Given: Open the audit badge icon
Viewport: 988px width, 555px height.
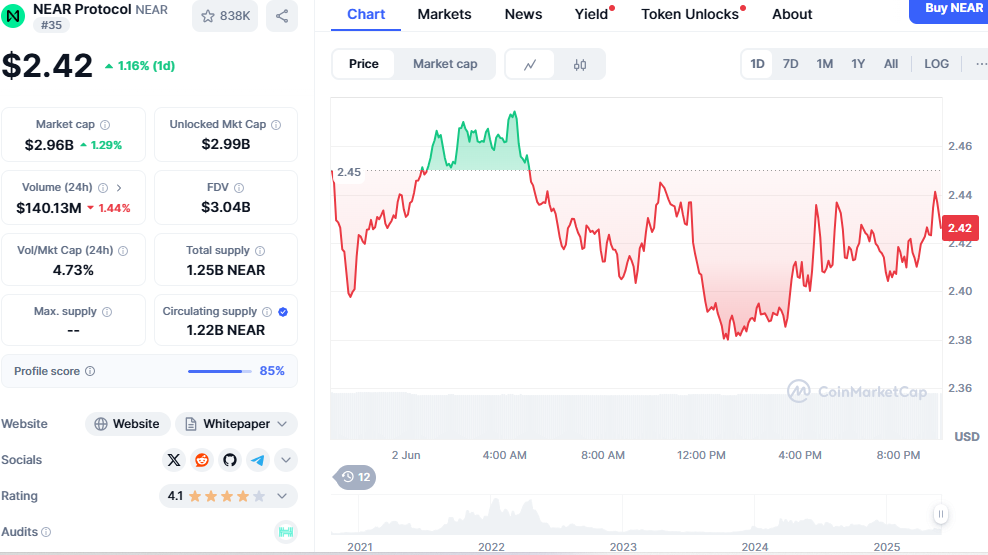Looking at the screenshot, I should click(x=286, y=532).
